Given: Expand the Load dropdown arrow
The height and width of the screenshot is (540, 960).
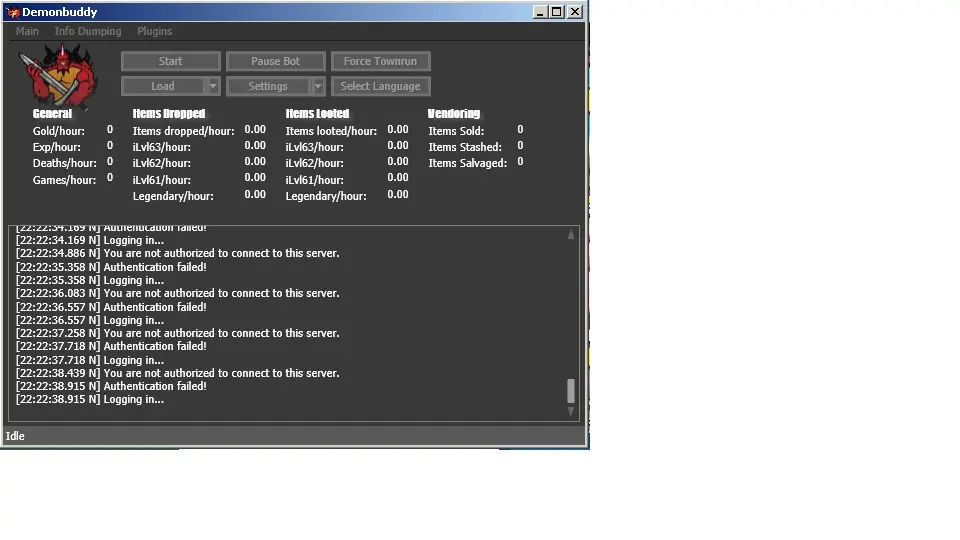Looking at the screenshot, I should (x=212, y=86).
